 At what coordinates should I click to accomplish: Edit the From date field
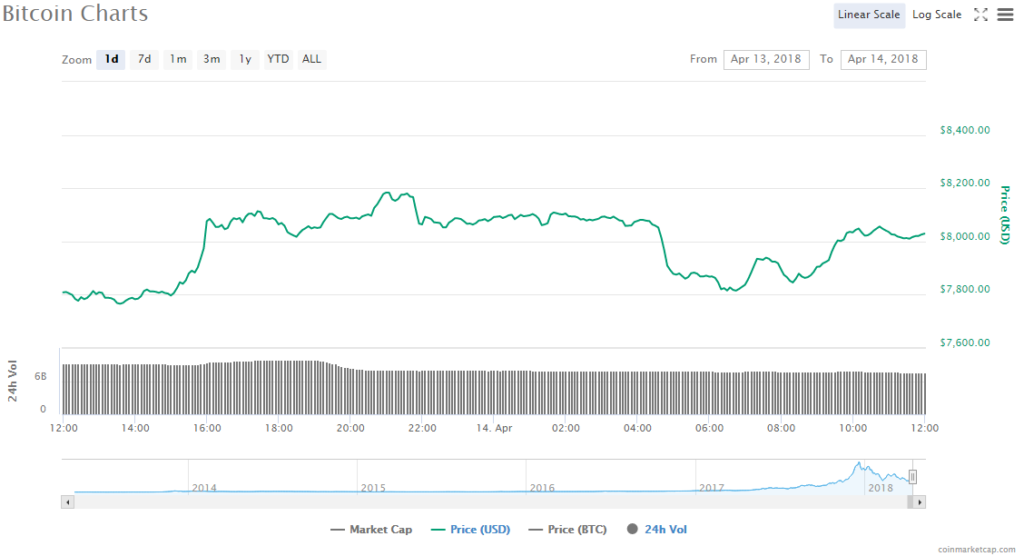tap(767, 59)
